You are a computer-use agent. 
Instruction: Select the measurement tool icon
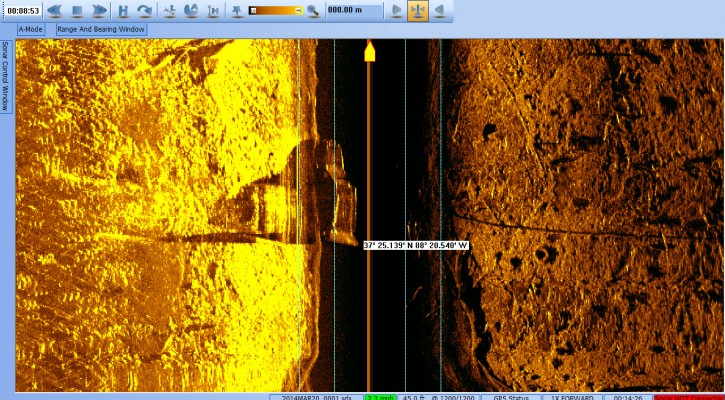point(168,11)
